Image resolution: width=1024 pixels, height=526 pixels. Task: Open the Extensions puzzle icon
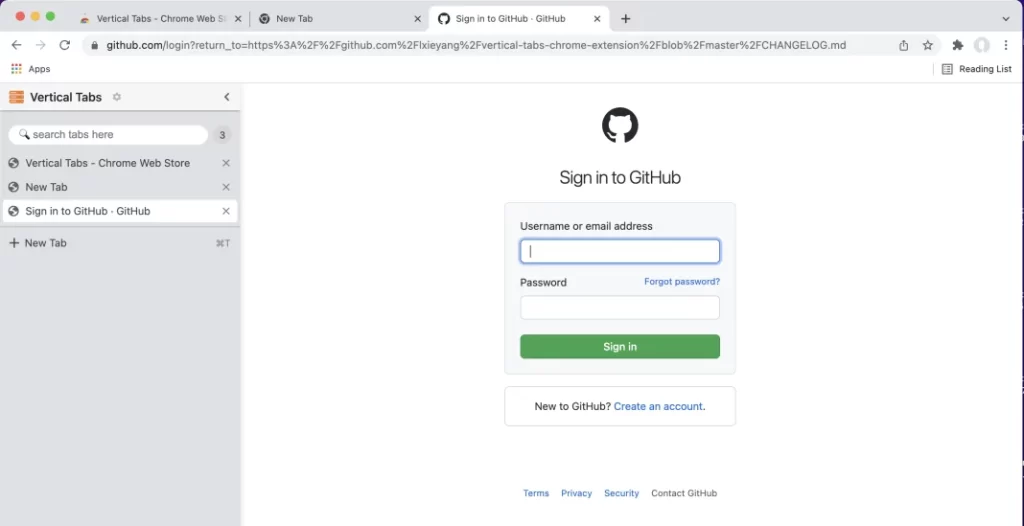tap(958, 45)
